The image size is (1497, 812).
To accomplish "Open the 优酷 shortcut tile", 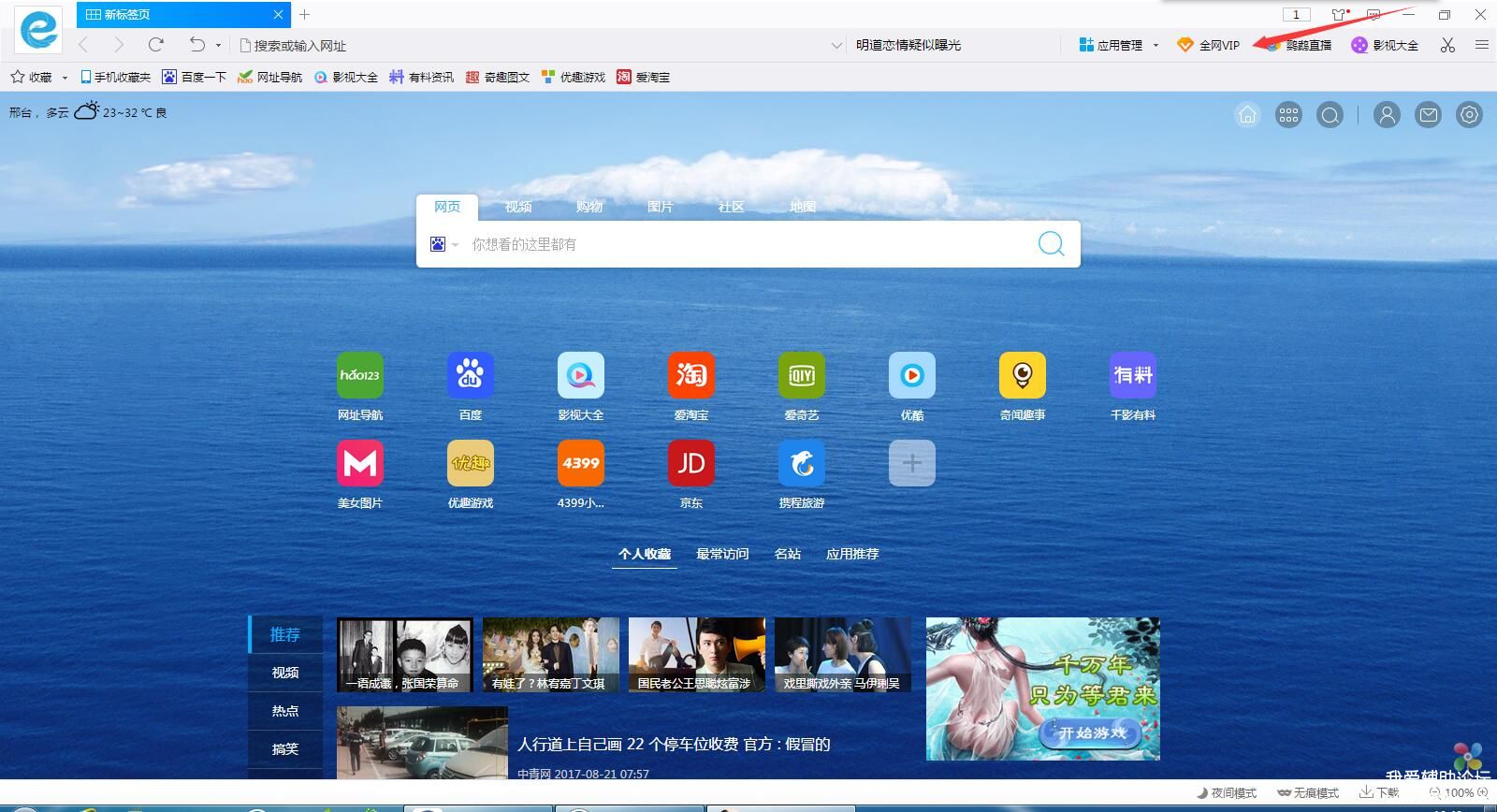I will pos(912,375).
